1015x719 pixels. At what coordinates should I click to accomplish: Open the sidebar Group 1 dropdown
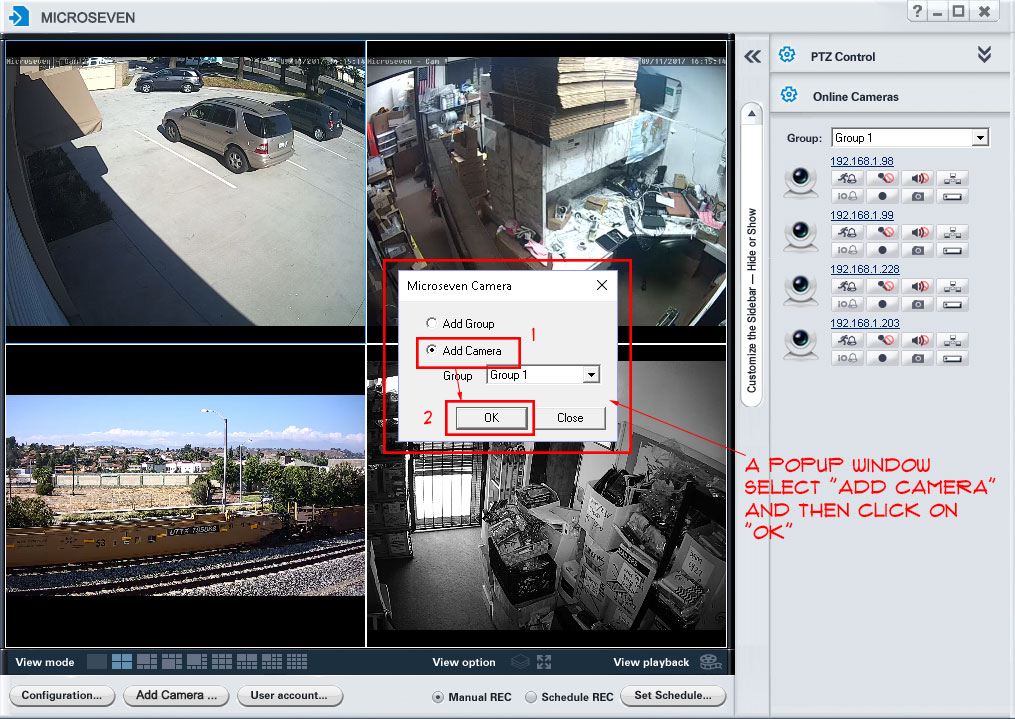(980, 138)
